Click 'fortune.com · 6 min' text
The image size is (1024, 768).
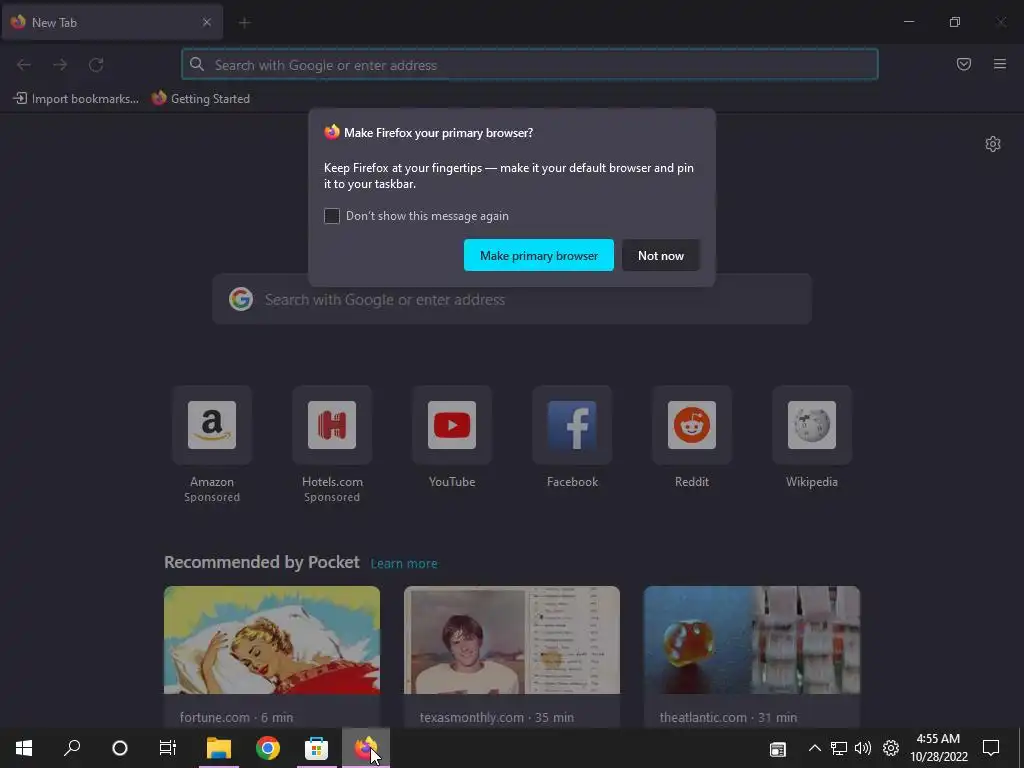tap(236, 717)
